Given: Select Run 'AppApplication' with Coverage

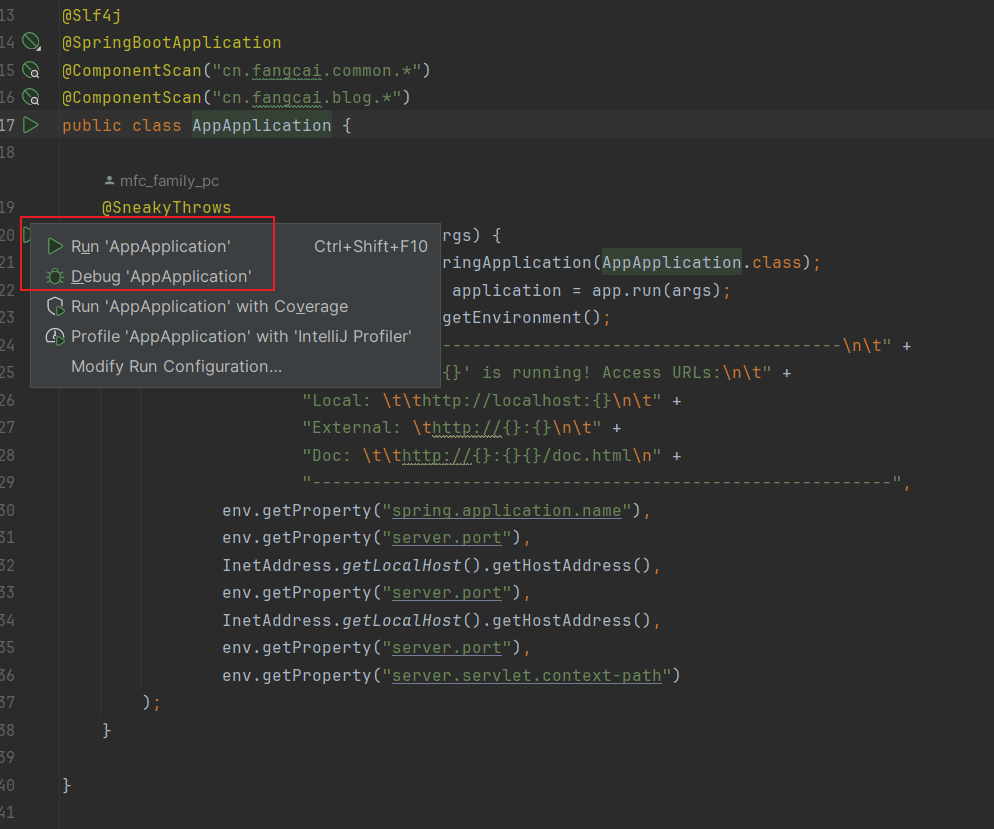Looking at the screenshot, I should click(235, 306).
